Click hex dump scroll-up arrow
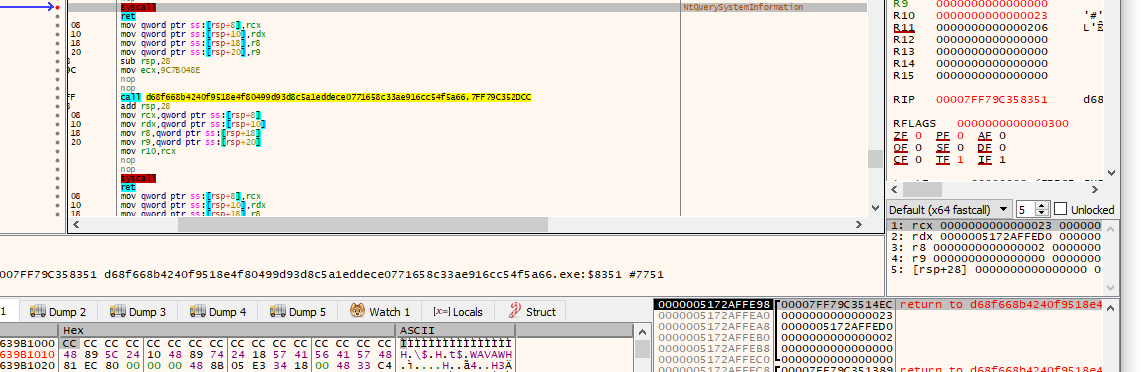Image resolution: width=1141 pixels, height=372 pixels. click(x=643, y=332)
